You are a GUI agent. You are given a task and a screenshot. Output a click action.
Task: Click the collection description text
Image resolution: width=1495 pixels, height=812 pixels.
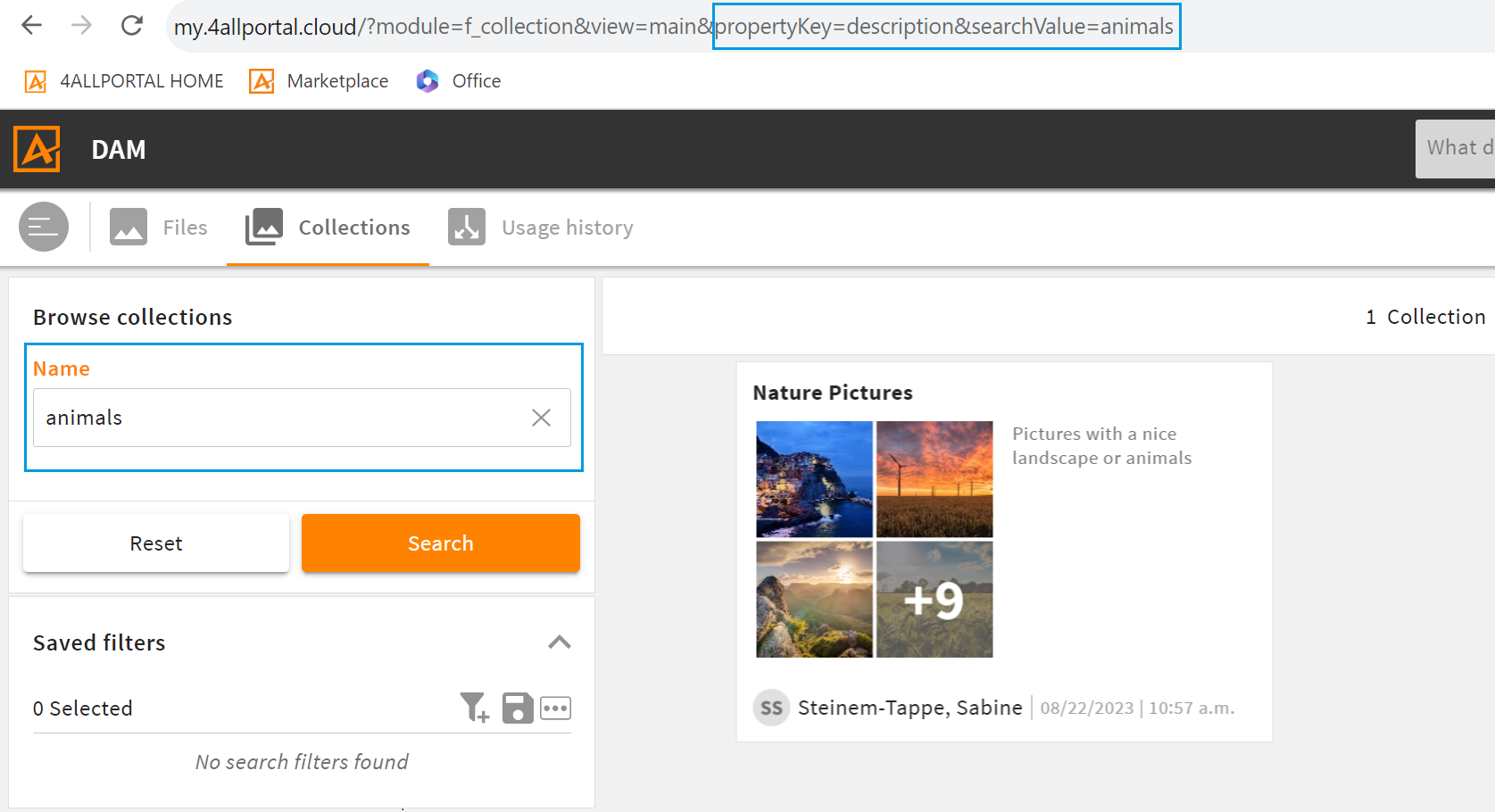[1101, 446]
